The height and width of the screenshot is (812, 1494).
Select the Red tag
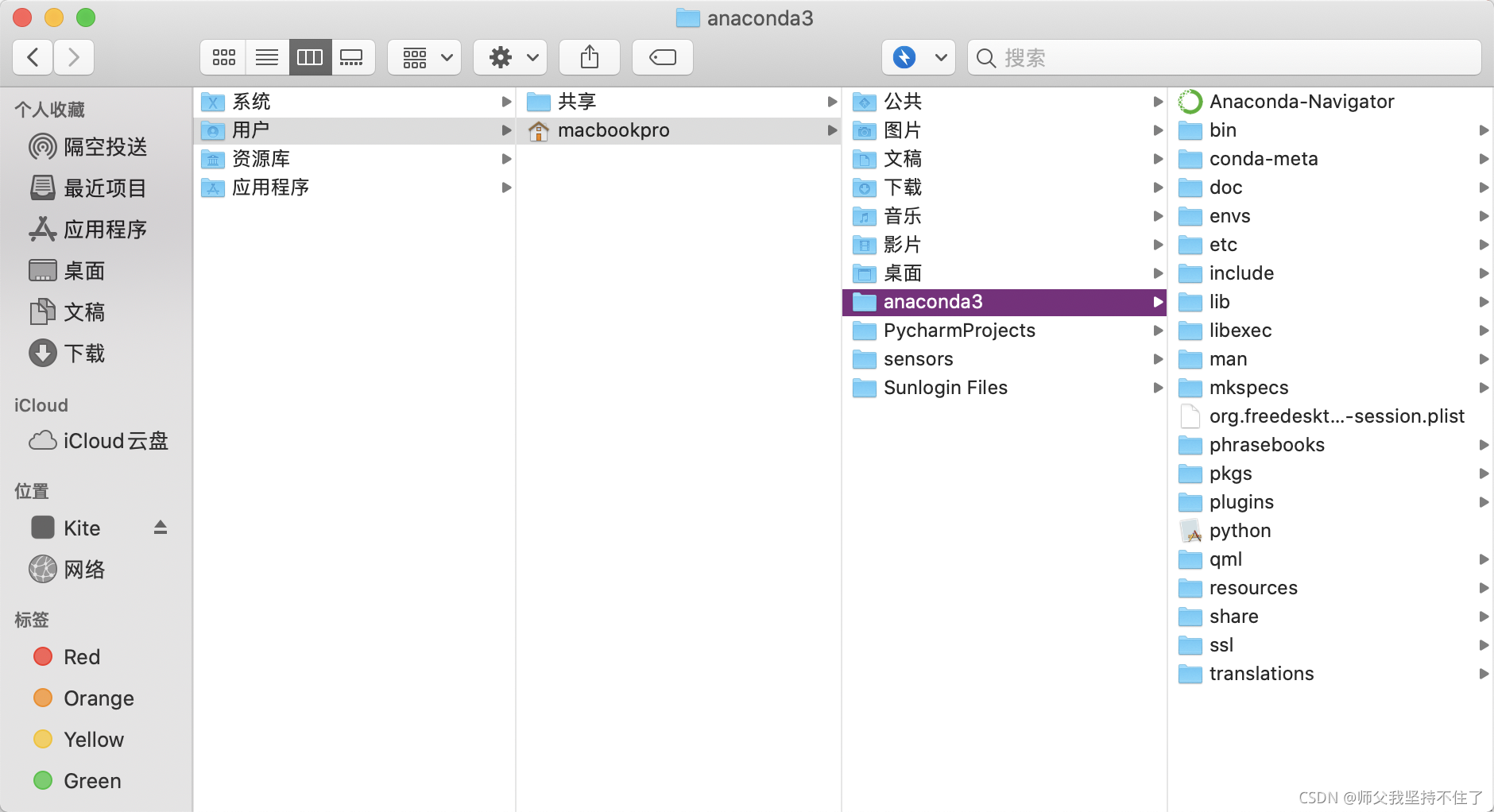coord(96,657)
